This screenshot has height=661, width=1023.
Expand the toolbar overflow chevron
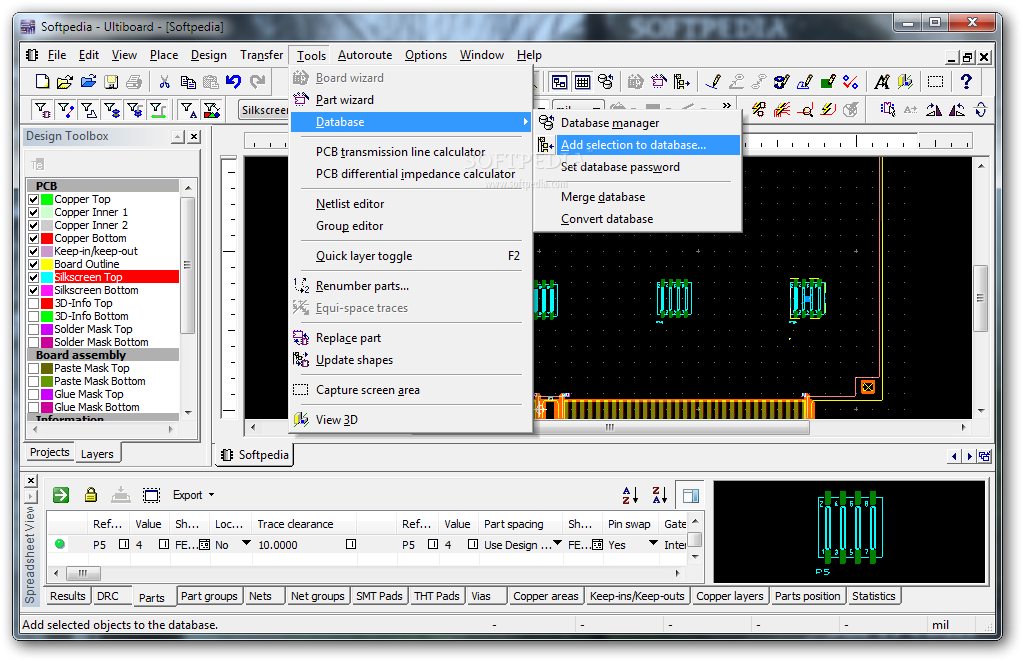coord(727,104)
